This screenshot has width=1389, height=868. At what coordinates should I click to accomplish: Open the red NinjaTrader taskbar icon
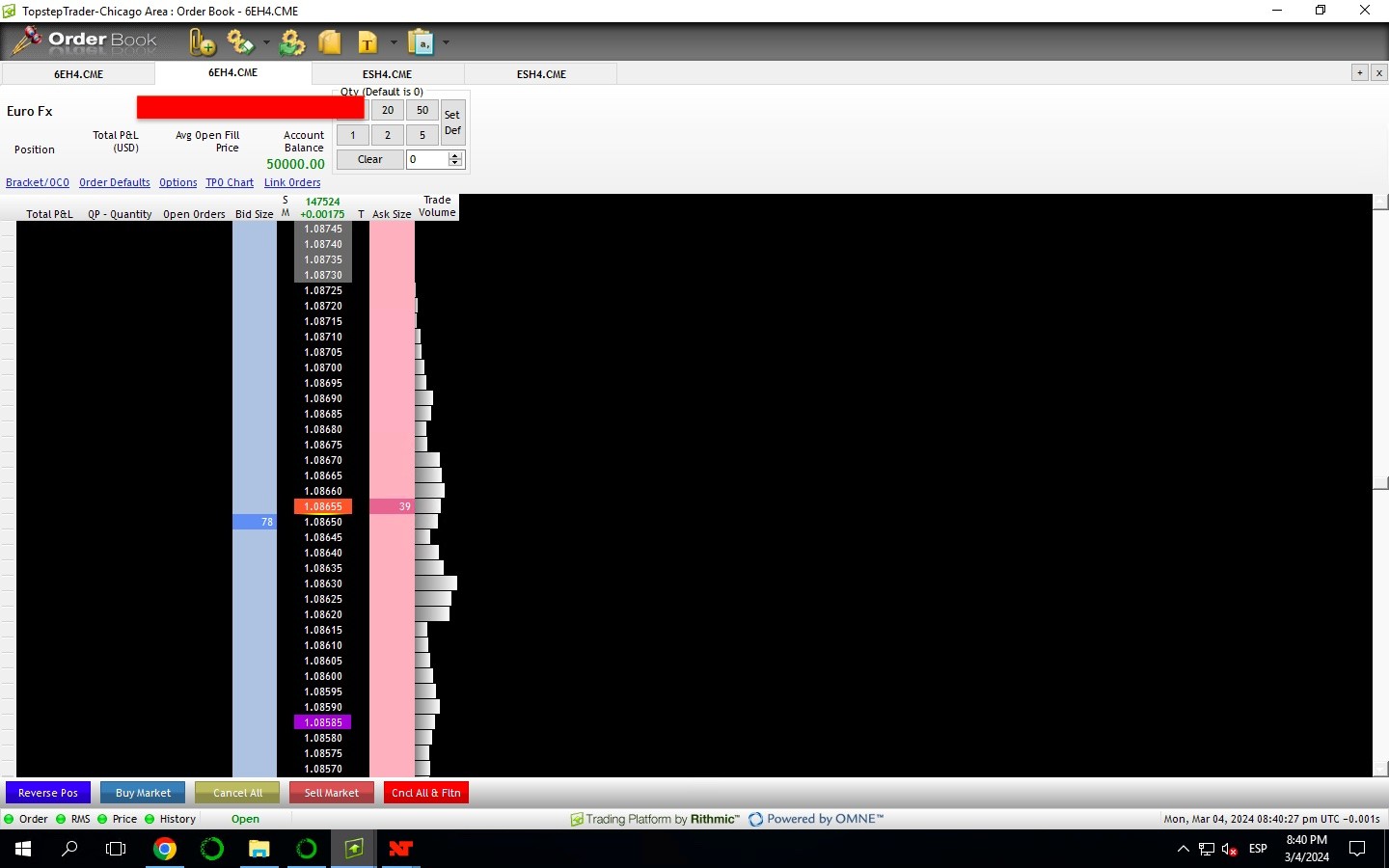coord(400,849)
